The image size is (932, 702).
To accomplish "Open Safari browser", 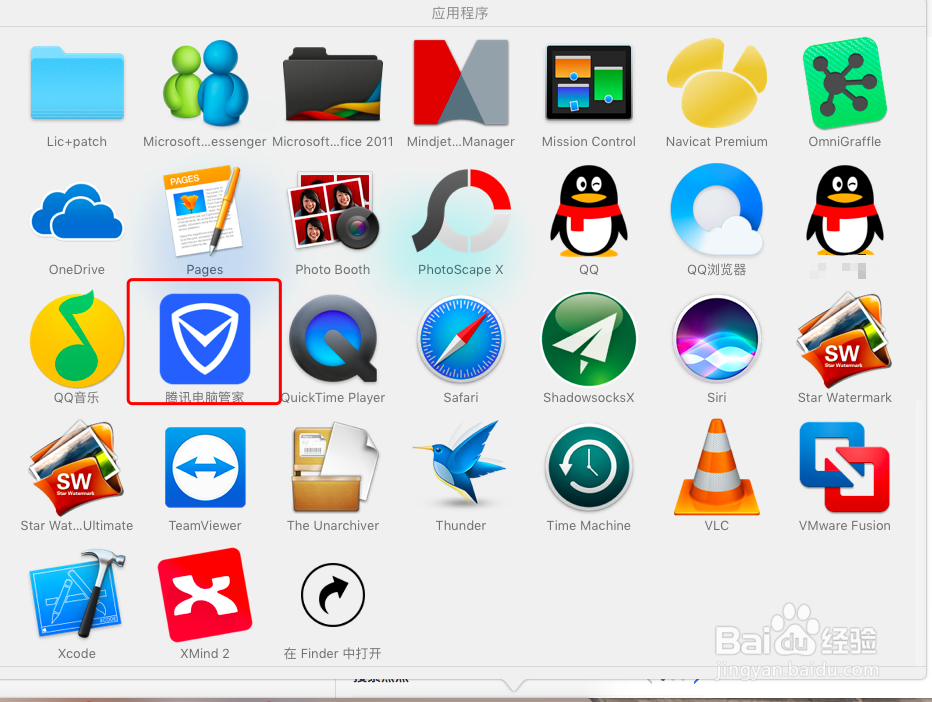I will [461, 339].
